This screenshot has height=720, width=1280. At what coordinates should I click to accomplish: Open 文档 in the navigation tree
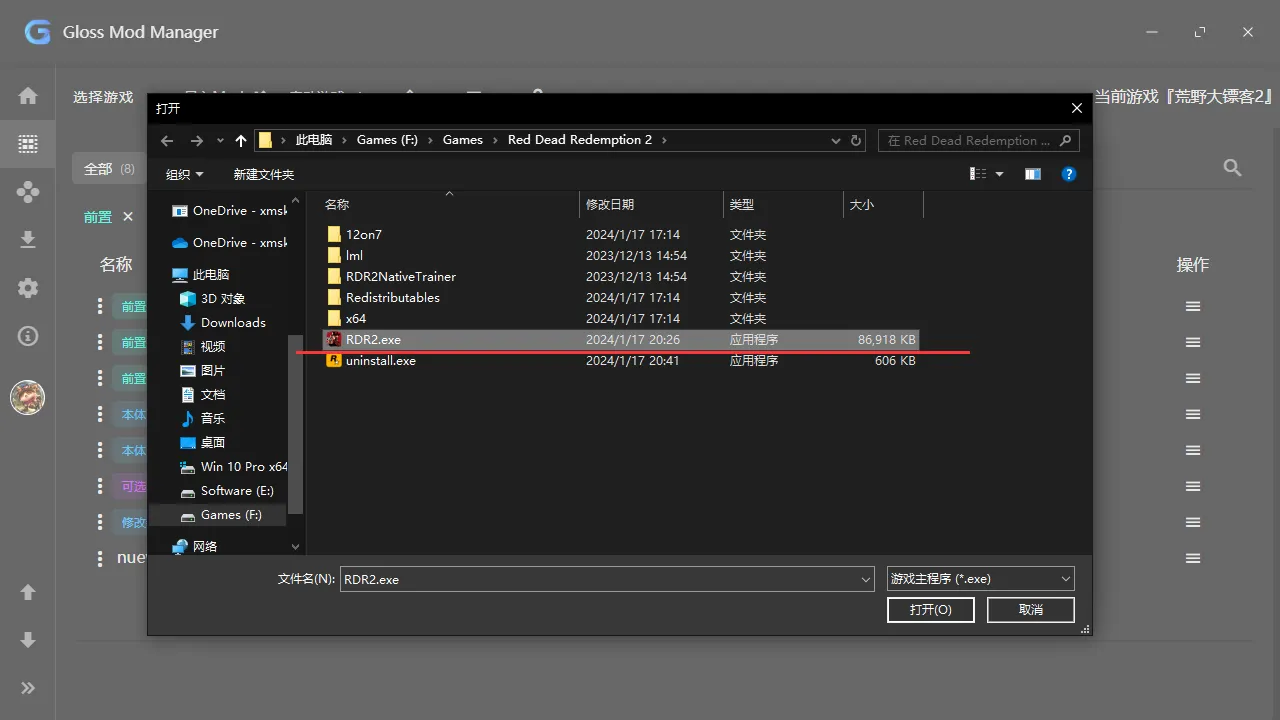[202, 395]
